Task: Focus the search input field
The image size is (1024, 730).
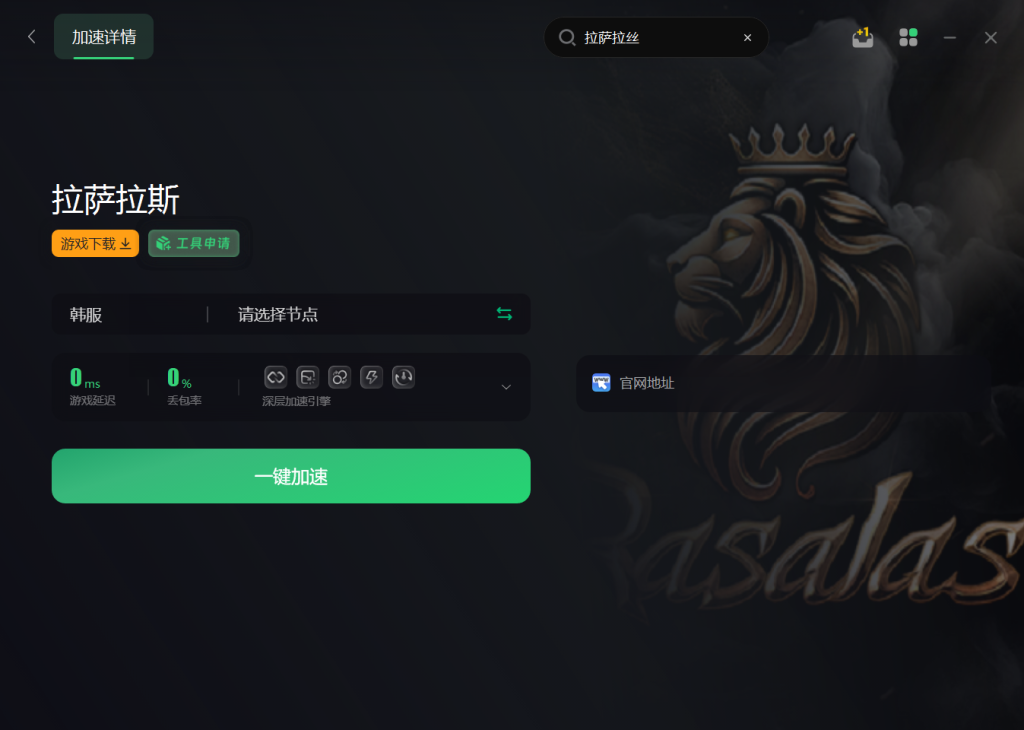Action: (656, 37)
